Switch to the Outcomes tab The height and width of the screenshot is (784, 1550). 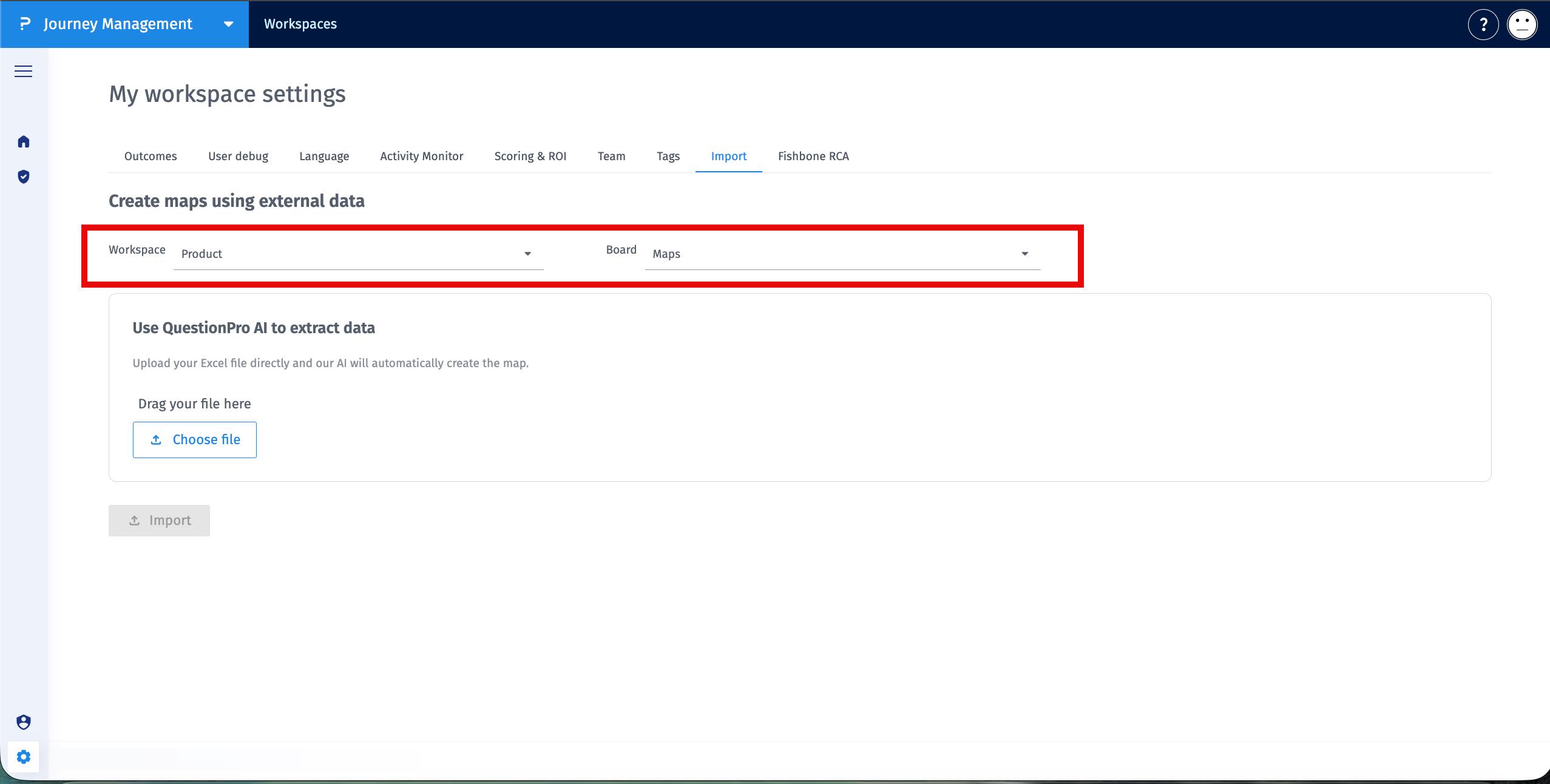click(x=151, y=157)
